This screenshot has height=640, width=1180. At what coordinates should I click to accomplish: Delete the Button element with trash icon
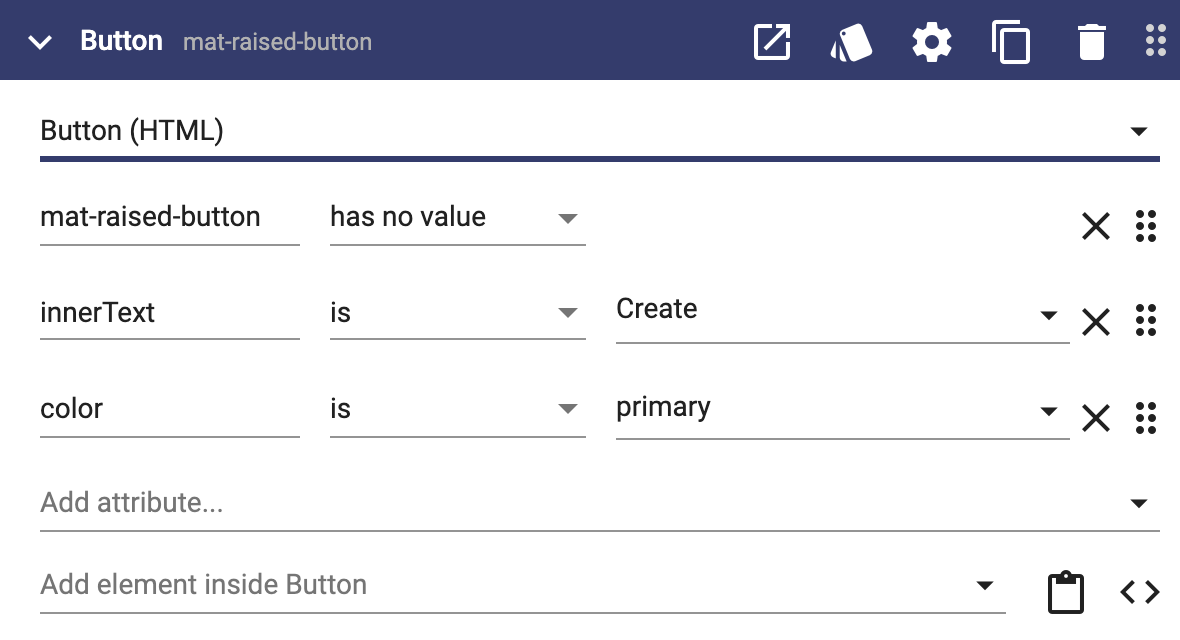click(x=1091, y=41)
